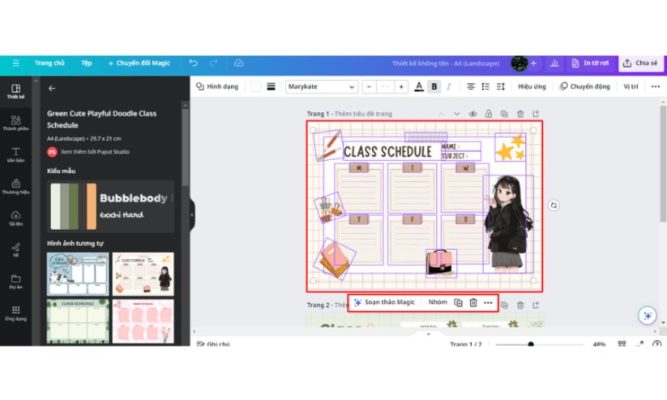This screenshot has height=400, width=667.
Task: Open the Văn bản (Text) sidebar panel
Action: tap(16, 154)
